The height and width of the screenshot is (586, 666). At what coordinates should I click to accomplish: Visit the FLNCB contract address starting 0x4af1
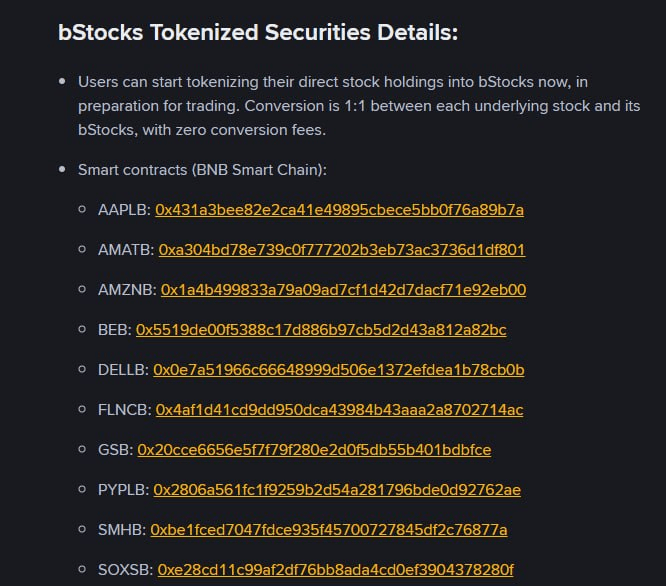click(339, 410)
